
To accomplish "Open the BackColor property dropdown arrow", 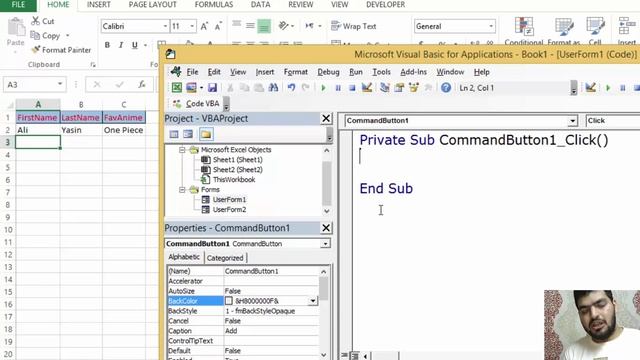I will coord(313,301).
